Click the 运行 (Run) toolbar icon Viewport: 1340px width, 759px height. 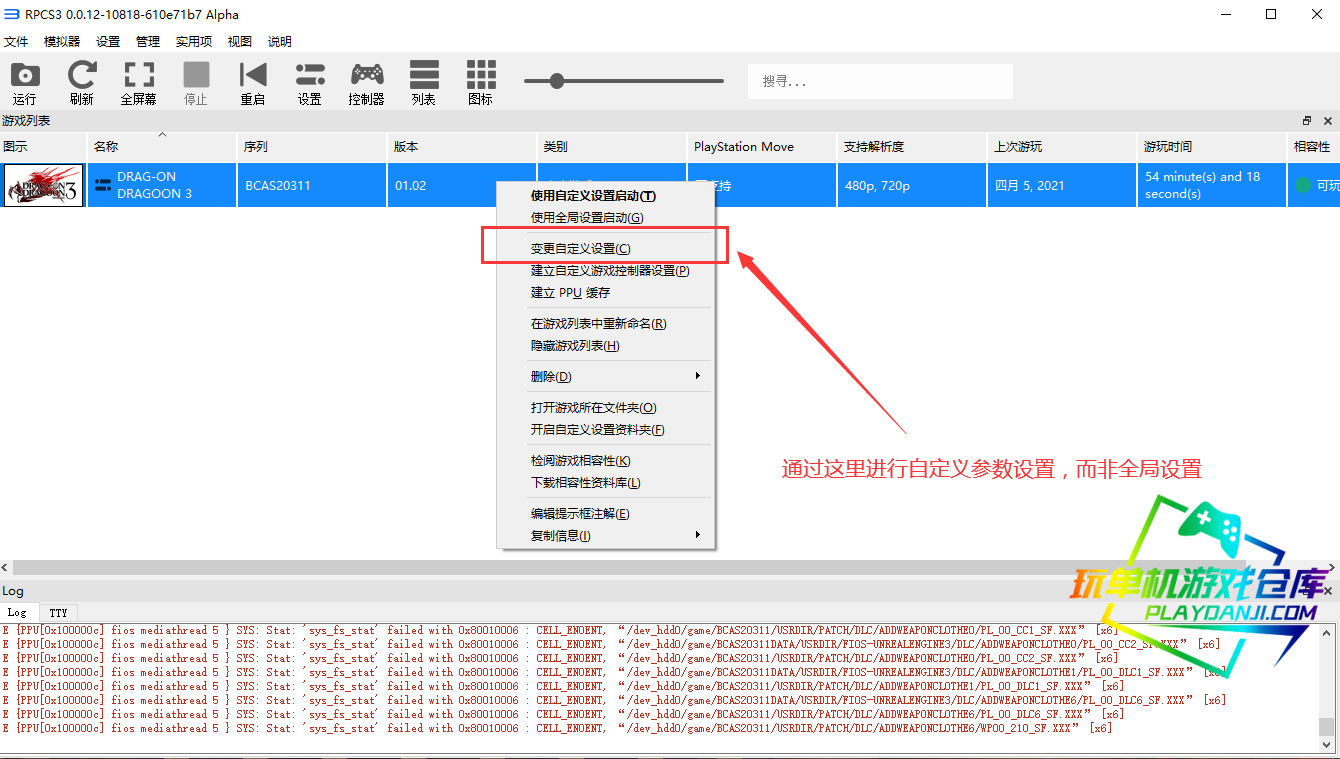(x=25, y=82)
